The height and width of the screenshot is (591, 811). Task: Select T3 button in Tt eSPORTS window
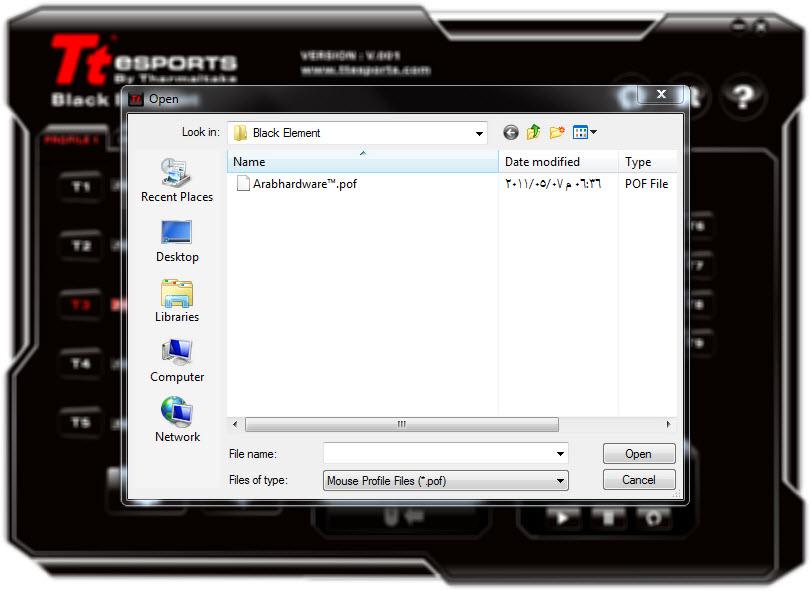80,305
